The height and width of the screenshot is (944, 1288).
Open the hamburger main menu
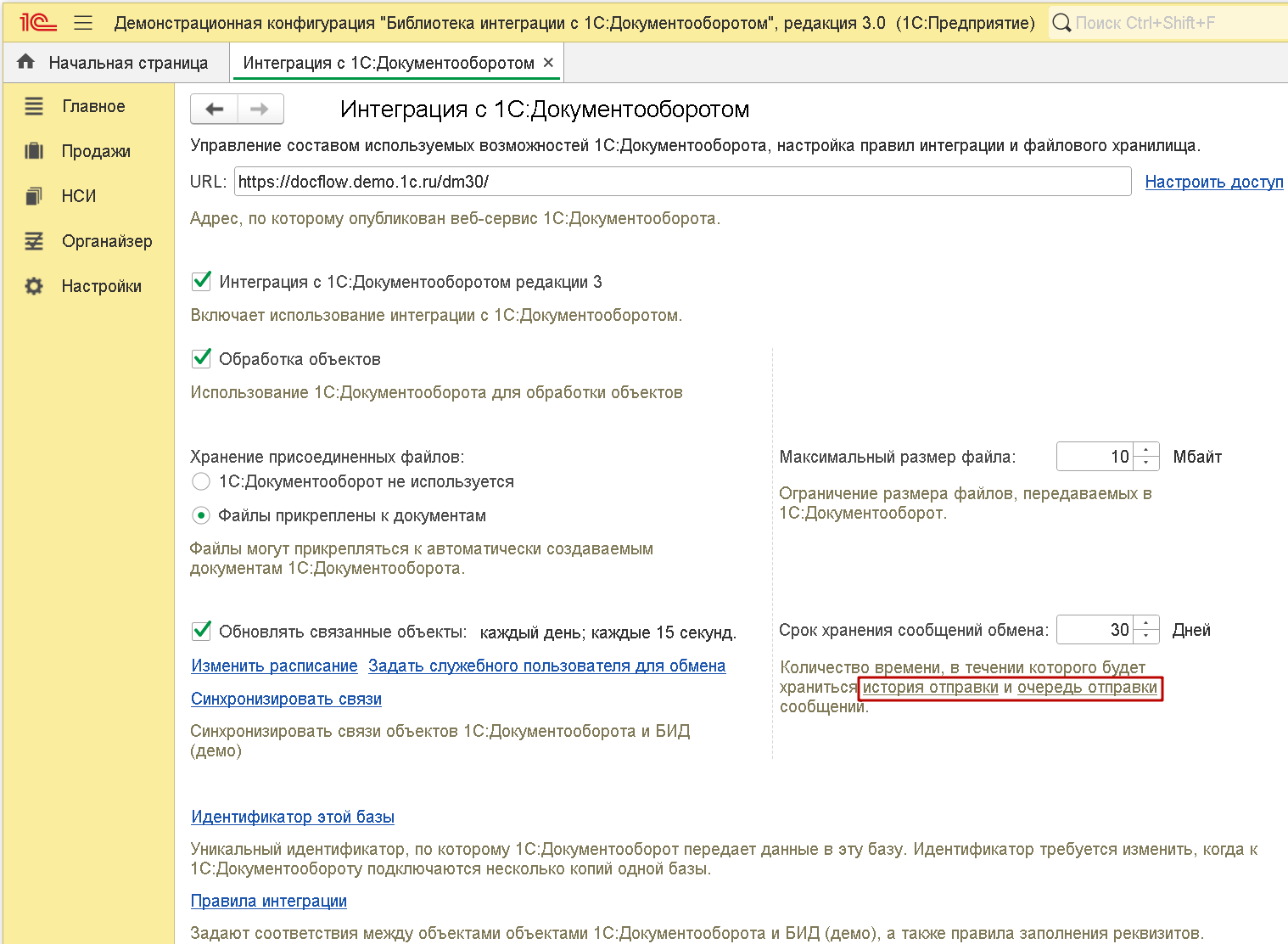pos(83,23)
